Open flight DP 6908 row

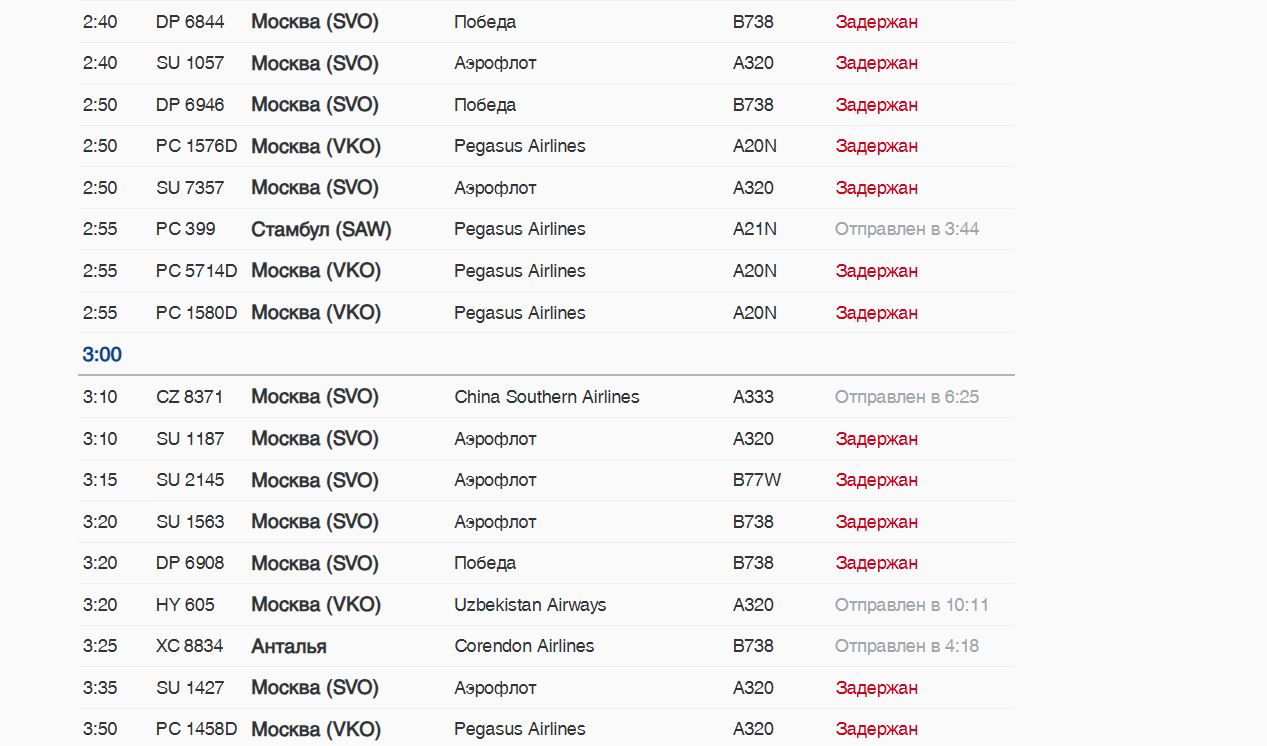pyautogui.click(x=190, y=563)
